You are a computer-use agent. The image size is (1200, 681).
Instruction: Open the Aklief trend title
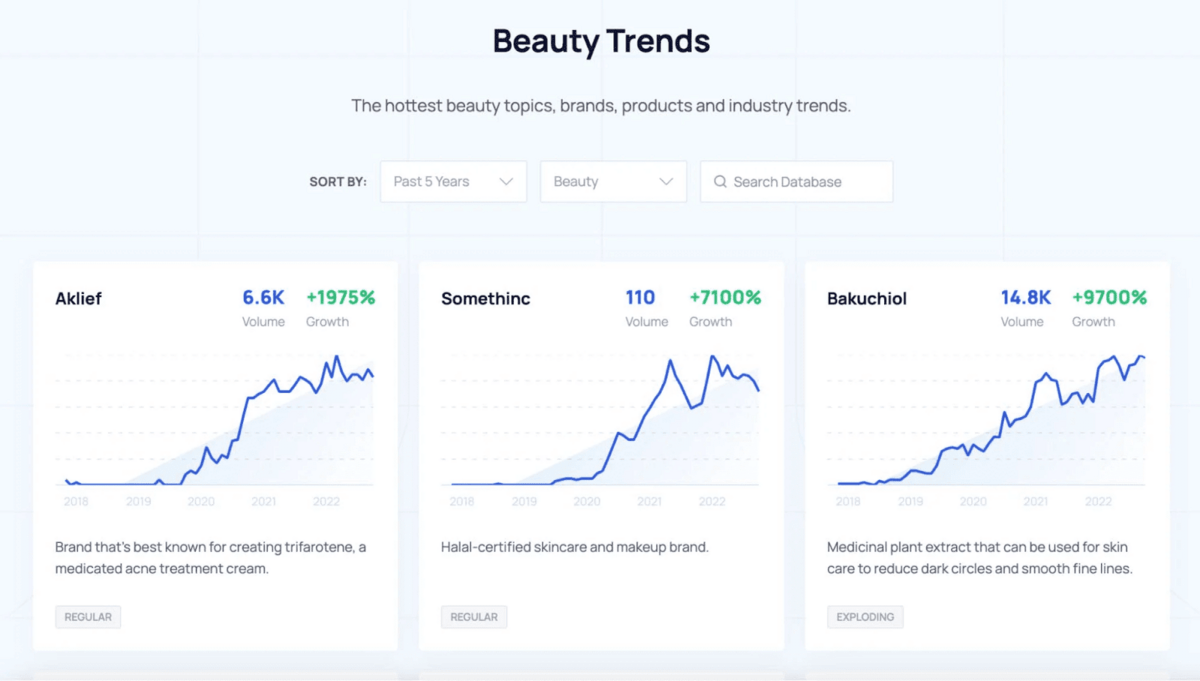[x=79, y=298]
